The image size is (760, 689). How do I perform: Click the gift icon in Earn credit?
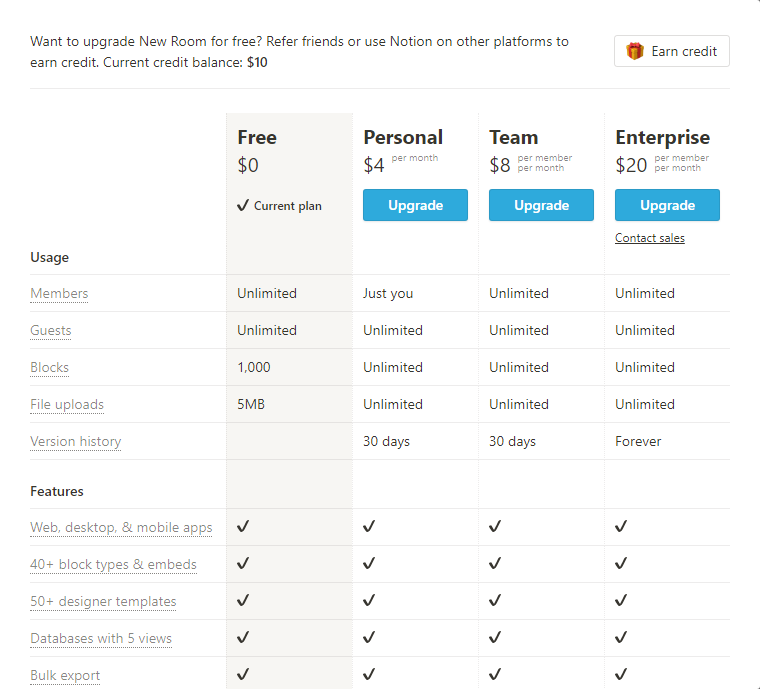[634, 51]
